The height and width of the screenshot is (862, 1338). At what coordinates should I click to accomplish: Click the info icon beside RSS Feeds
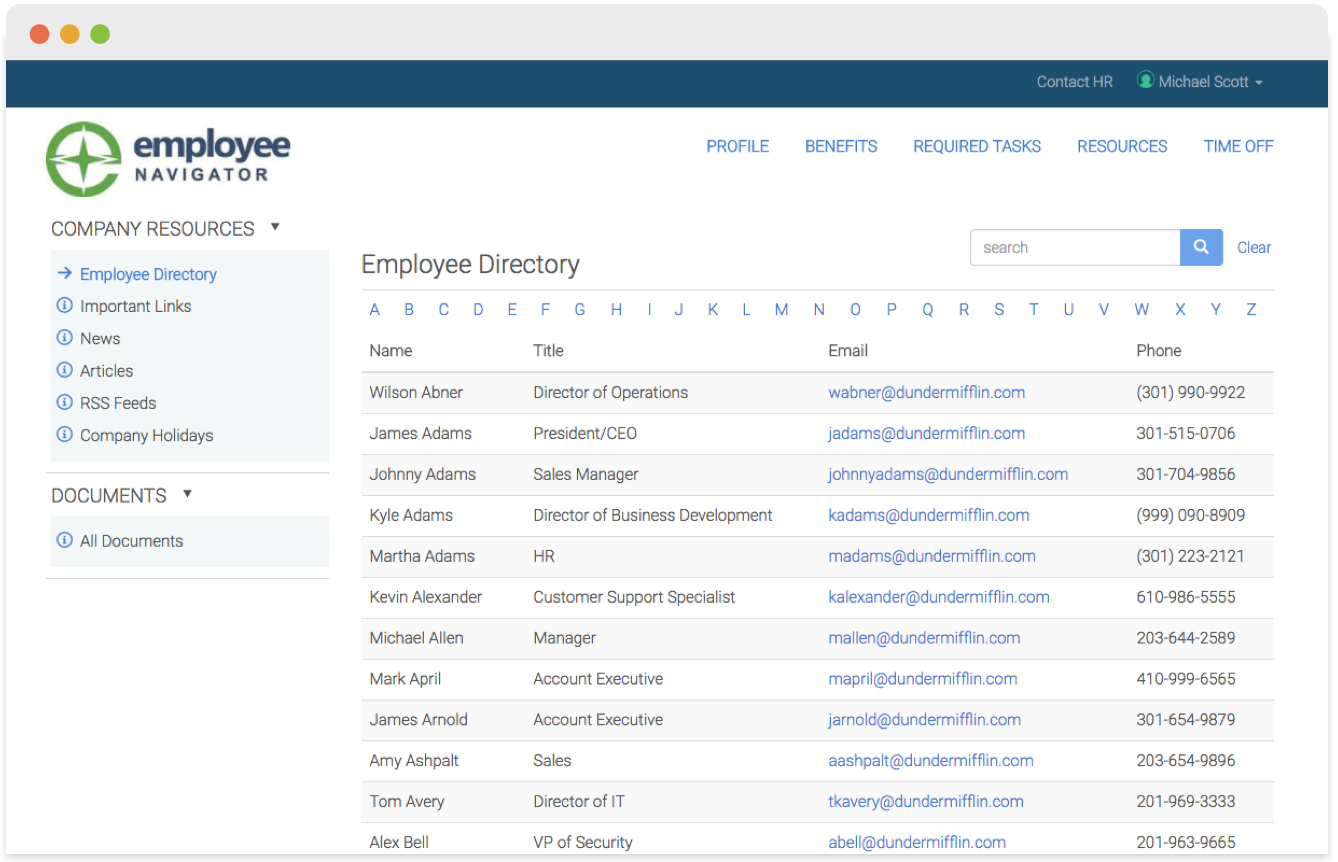click(67, 403)
